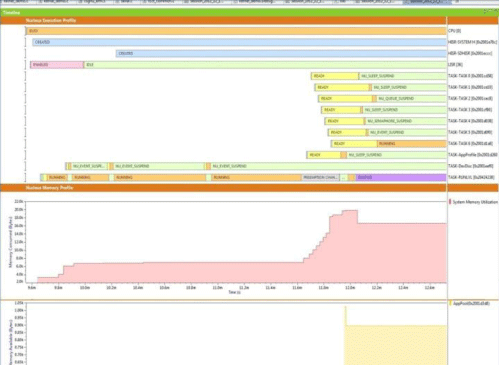
Task: Select the Nucleus Memory Profile header
Action: pyautogui.click(x=223, y=188)
